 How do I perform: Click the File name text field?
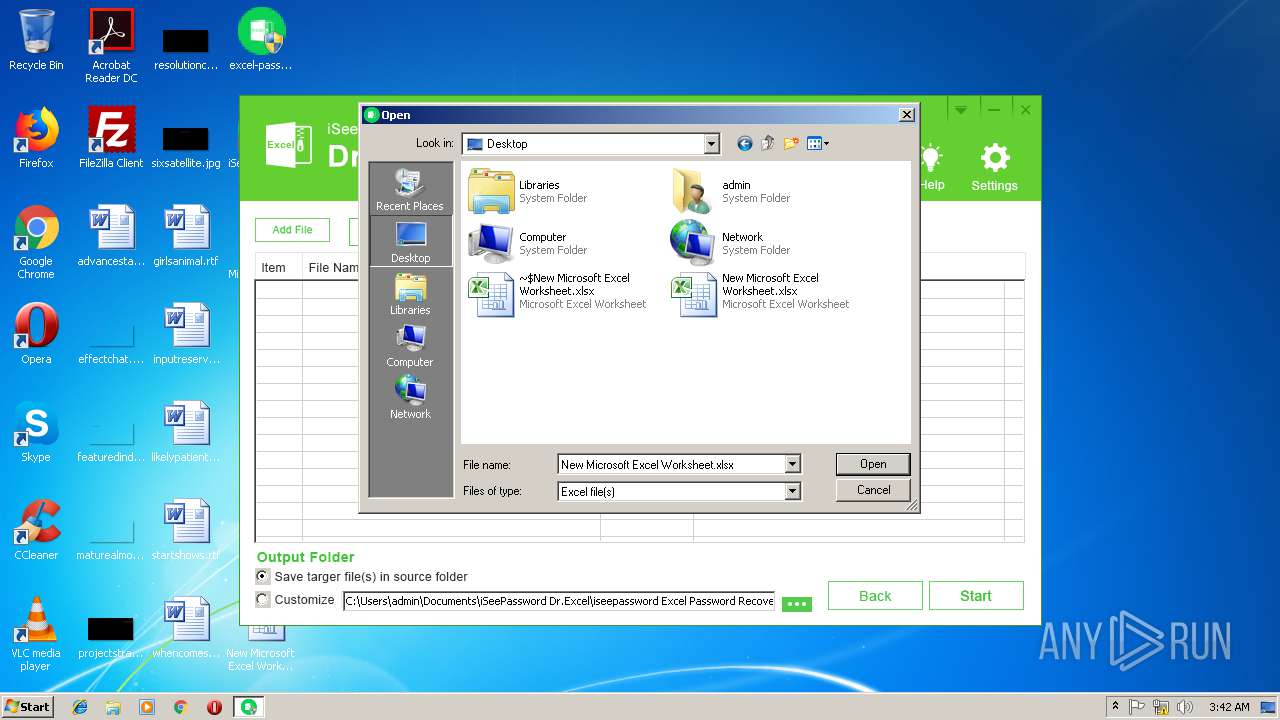pyautogui.click(x=671, y=464)
